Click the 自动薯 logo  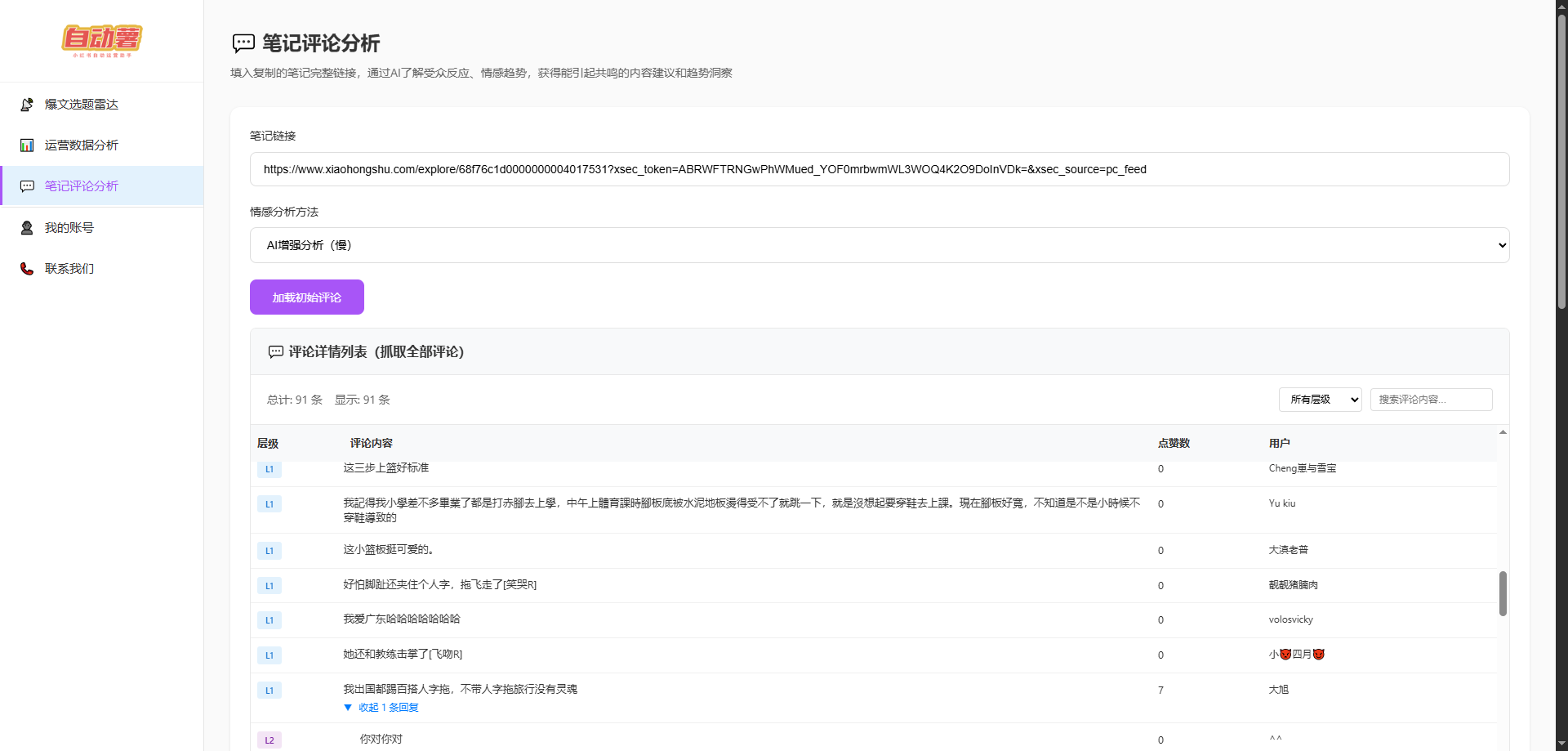(101, 38)
